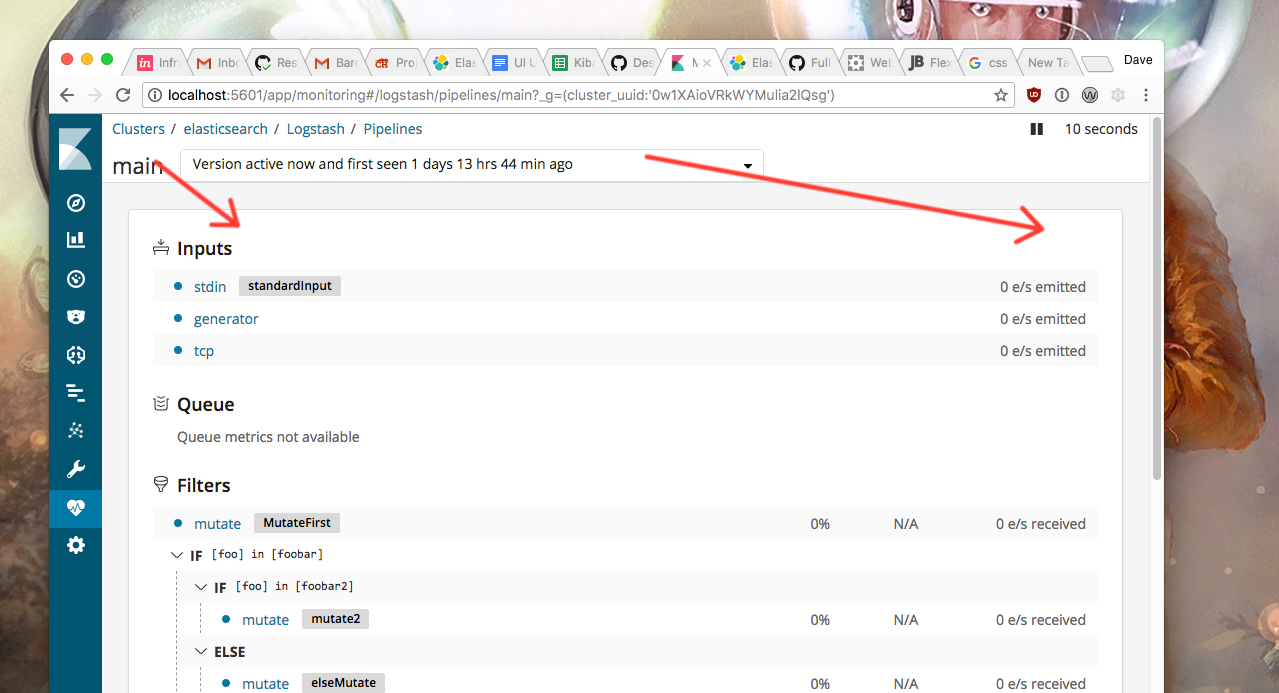
Task: Open the uBlock Origin extension icon
Action: coord(1034,95)
